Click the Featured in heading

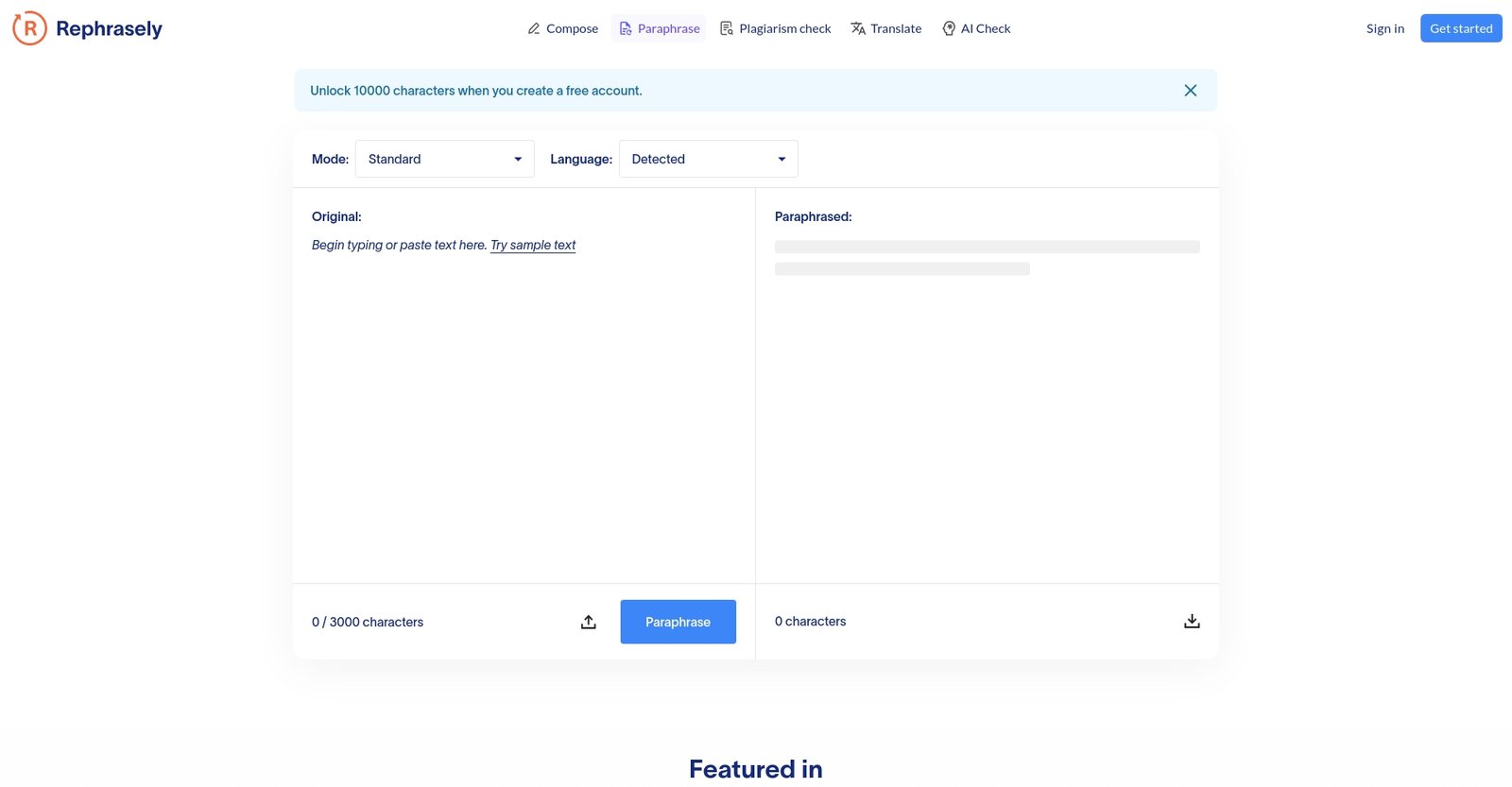point(756,769)
